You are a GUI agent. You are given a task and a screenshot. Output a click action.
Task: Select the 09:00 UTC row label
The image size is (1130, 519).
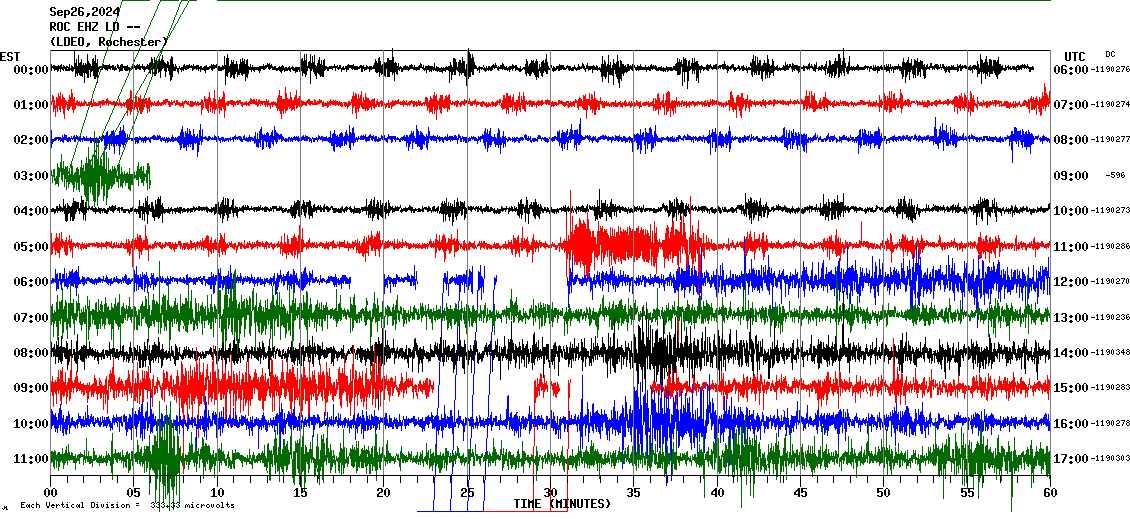(x=1071, y=176)
